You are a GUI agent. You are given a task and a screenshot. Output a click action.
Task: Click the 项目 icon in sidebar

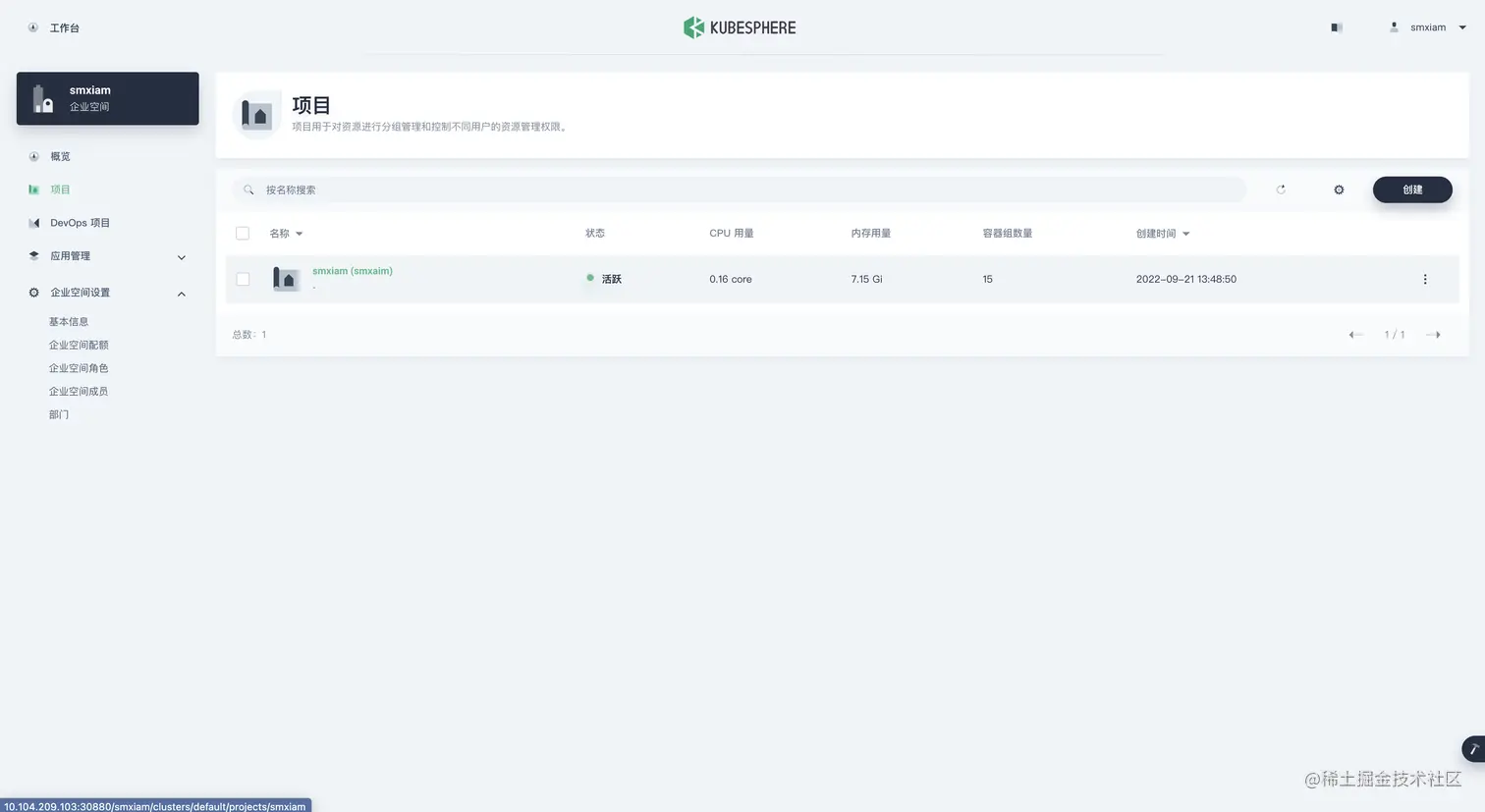click(34, 189)
